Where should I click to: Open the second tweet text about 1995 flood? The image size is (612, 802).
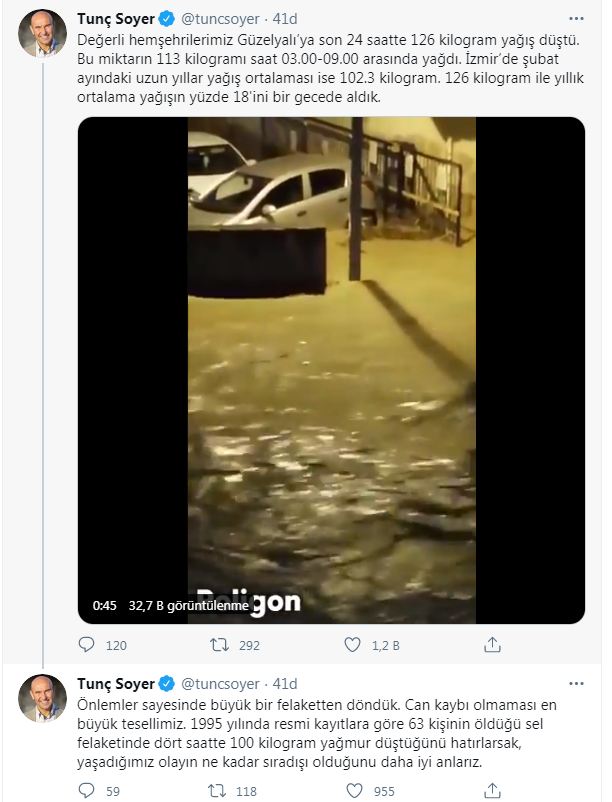pyautogui.click(x=317, y=733)
